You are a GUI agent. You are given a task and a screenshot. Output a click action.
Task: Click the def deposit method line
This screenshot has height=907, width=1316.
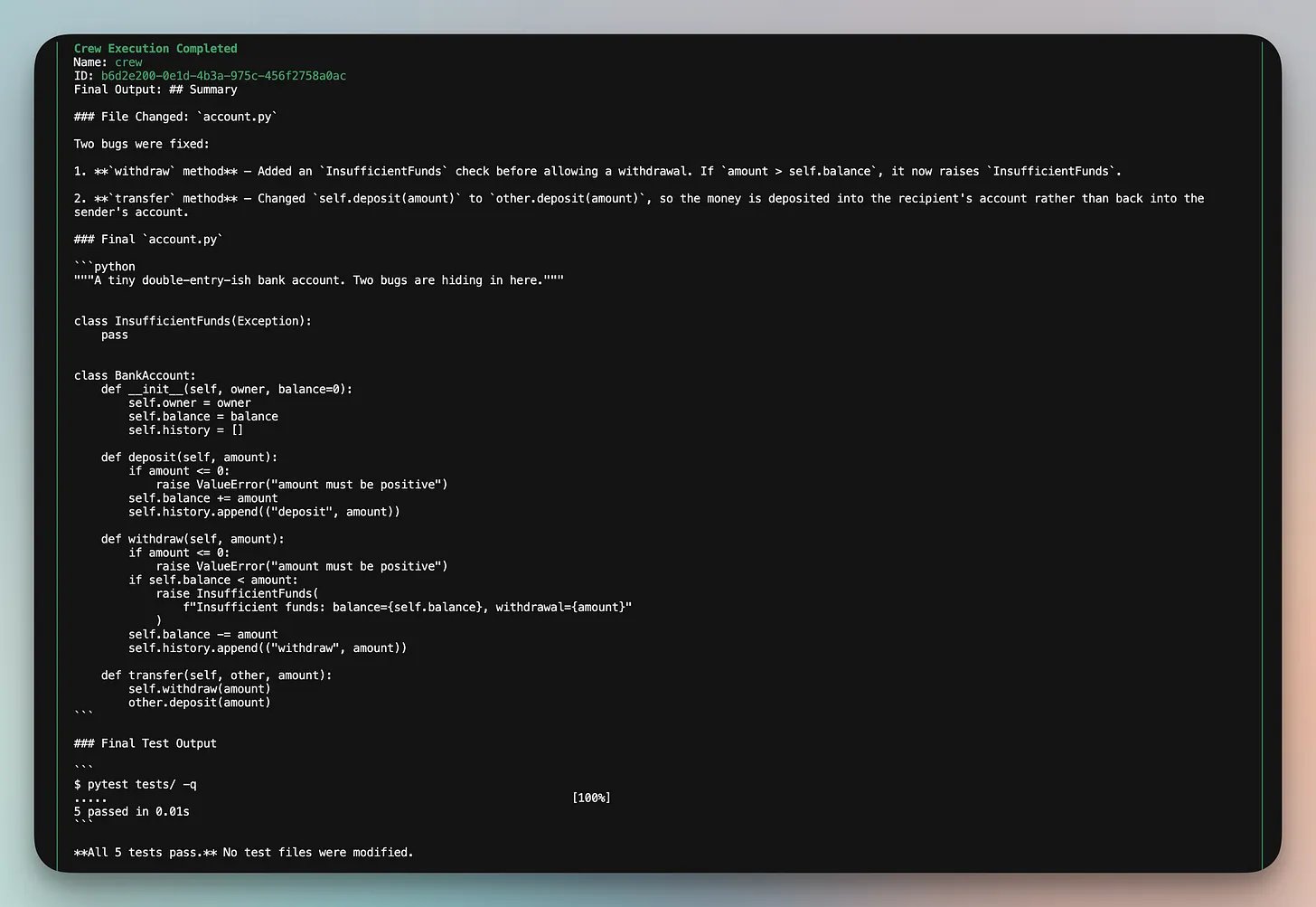[x=190, y=458]
